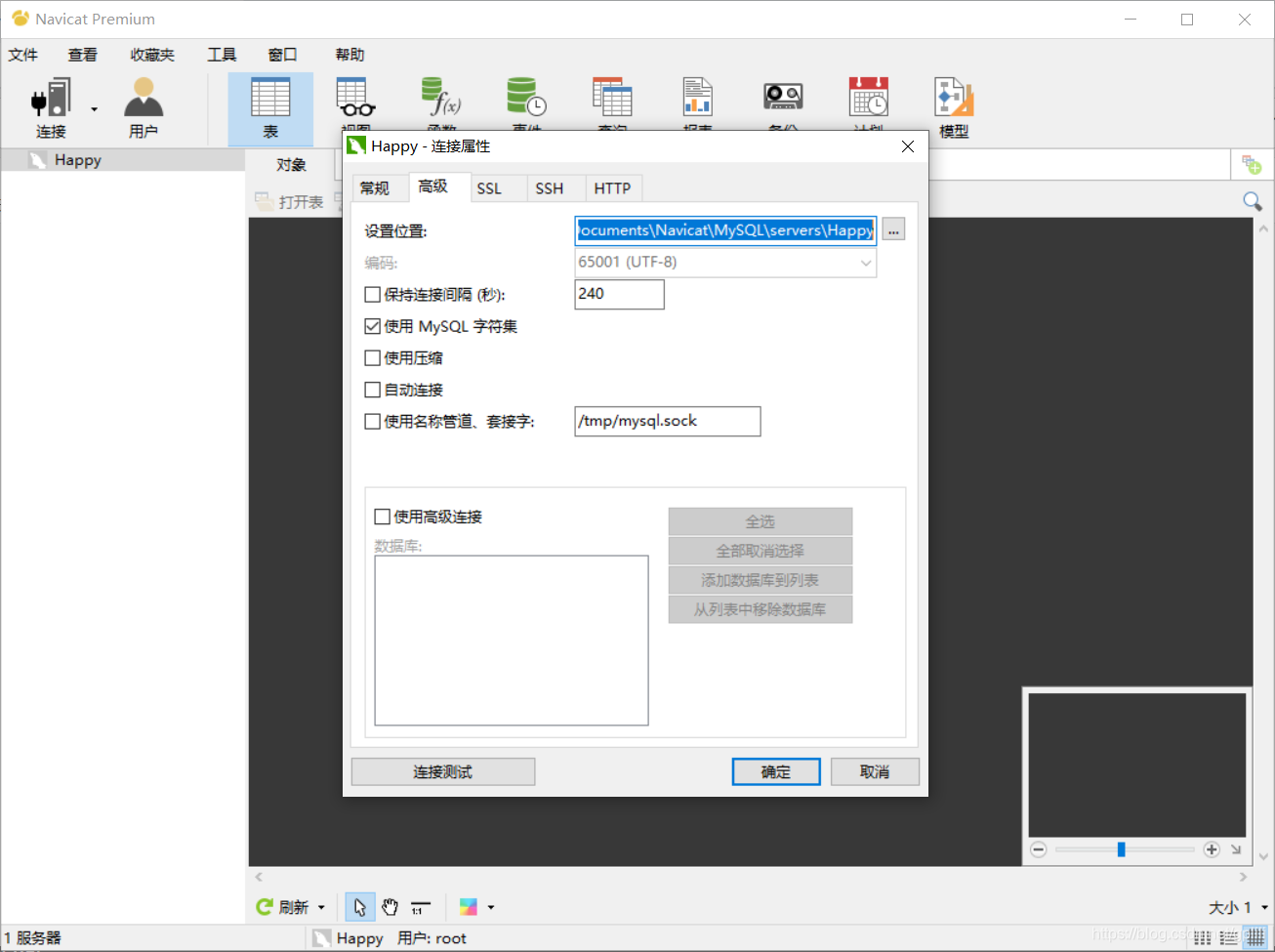Click the navigator zoom slider handle
This screenshot has width=1275, height=952.
click(1122, 849)
